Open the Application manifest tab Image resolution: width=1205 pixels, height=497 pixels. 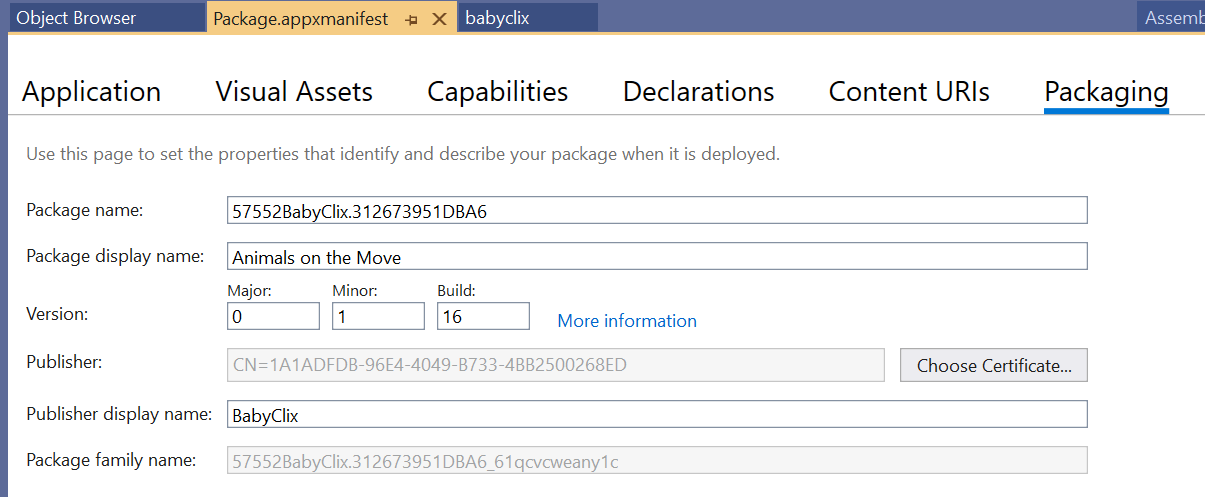pos(91,92)
